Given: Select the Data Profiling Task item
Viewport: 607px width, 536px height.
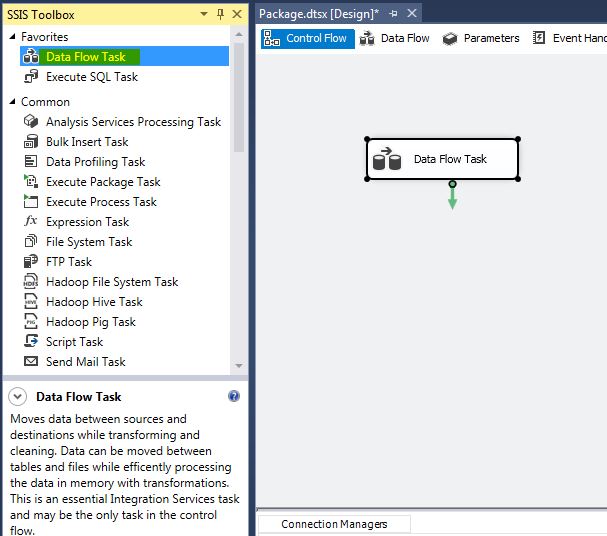Looking at the screenshot, I should [124, 161].
